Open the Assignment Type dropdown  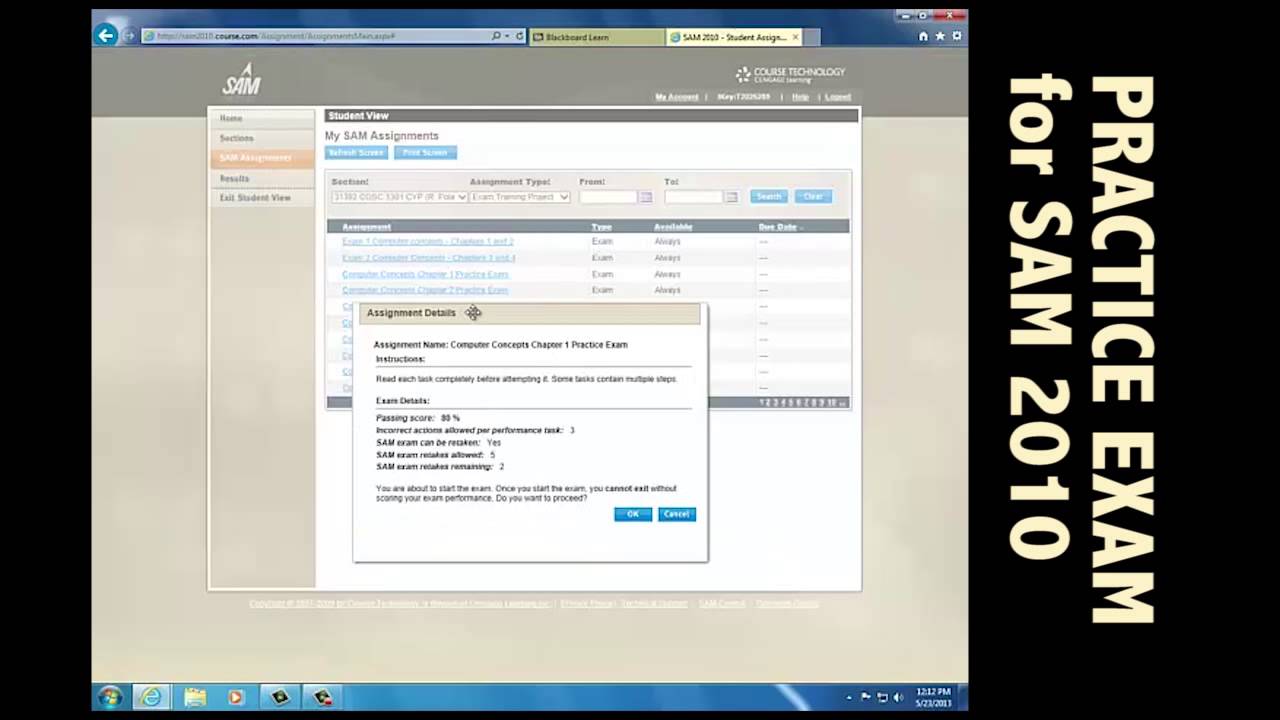[x=520, y=197]
